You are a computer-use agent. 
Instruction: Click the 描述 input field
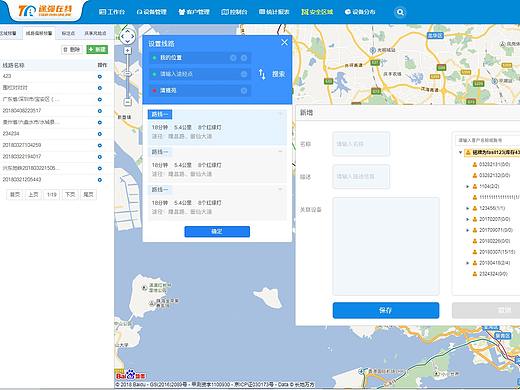coord(361,176)
